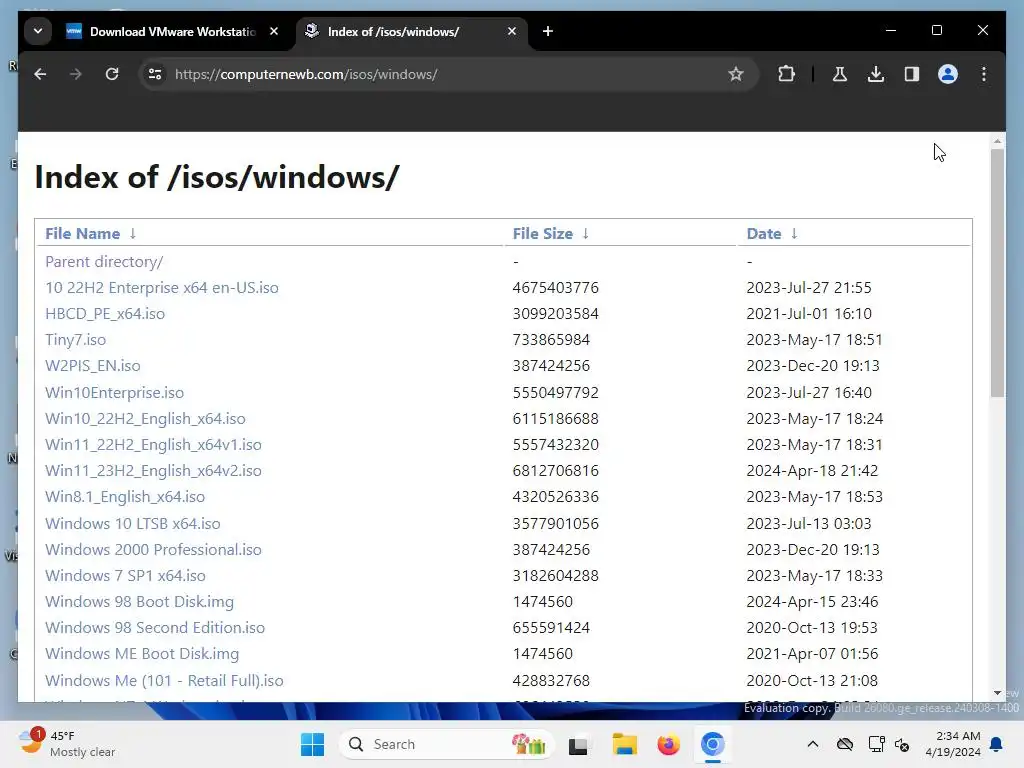This screenshot has height=768, width=1024.
Task: Click Windows 98 Boot Disk.img link
Action: [139, 602]
